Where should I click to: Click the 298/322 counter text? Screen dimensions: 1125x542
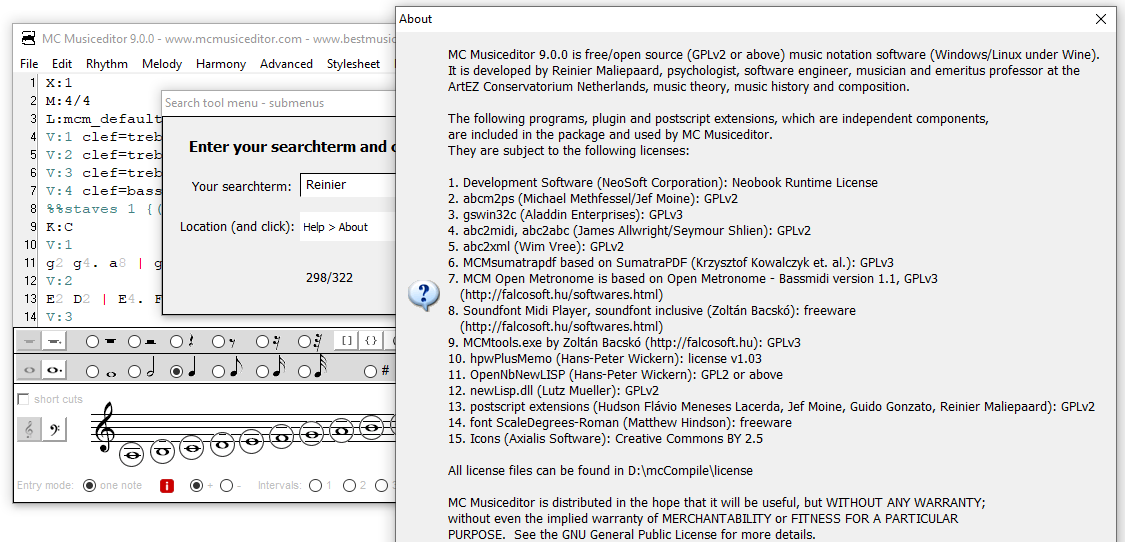coord(329,278)
